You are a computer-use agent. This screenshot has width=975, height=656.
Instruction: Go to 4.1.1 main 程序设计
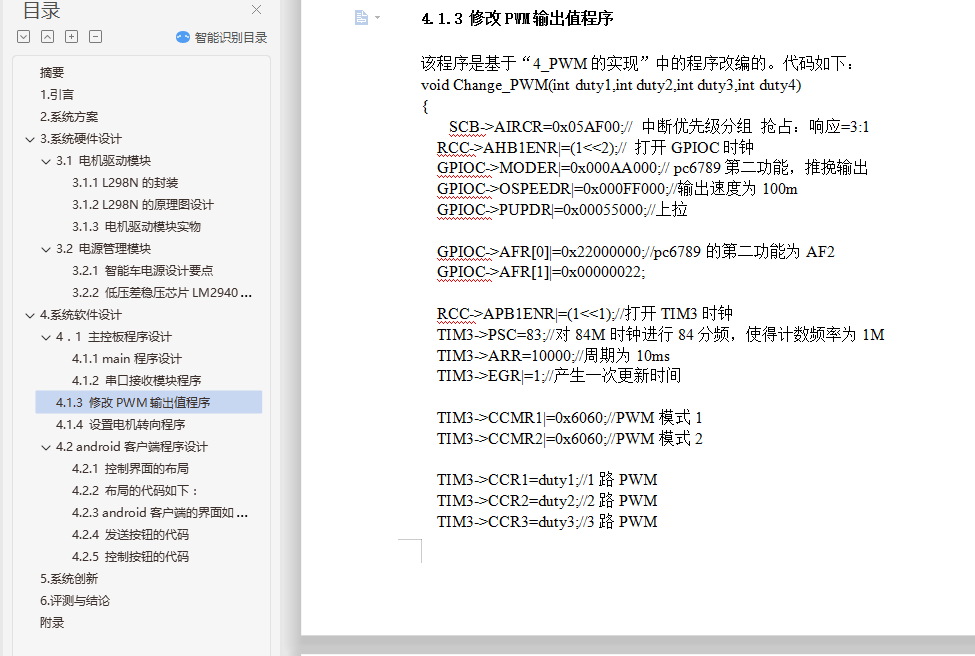(x=127, y=359)
